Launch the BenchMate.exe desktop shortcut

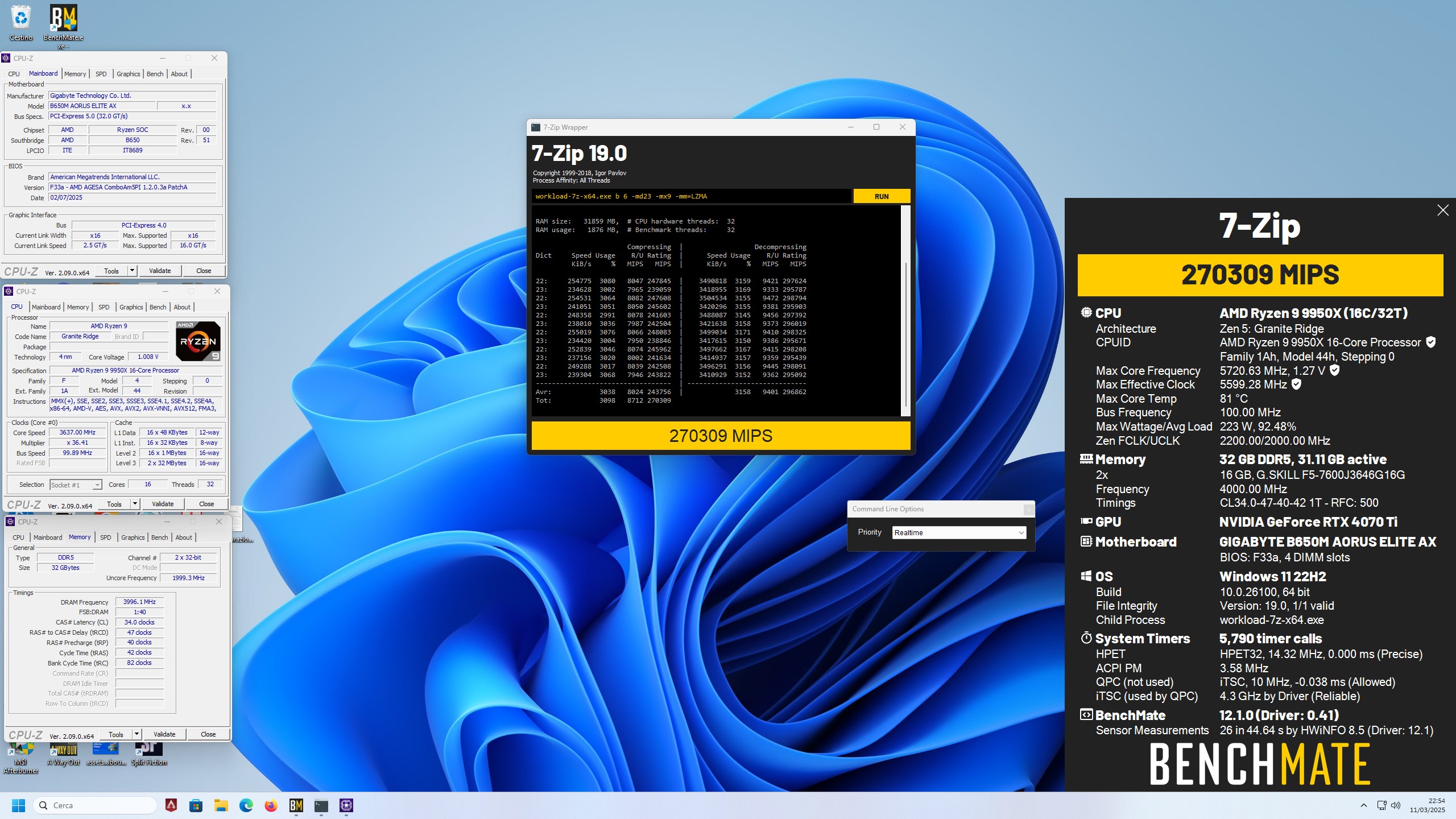point(63,26)
